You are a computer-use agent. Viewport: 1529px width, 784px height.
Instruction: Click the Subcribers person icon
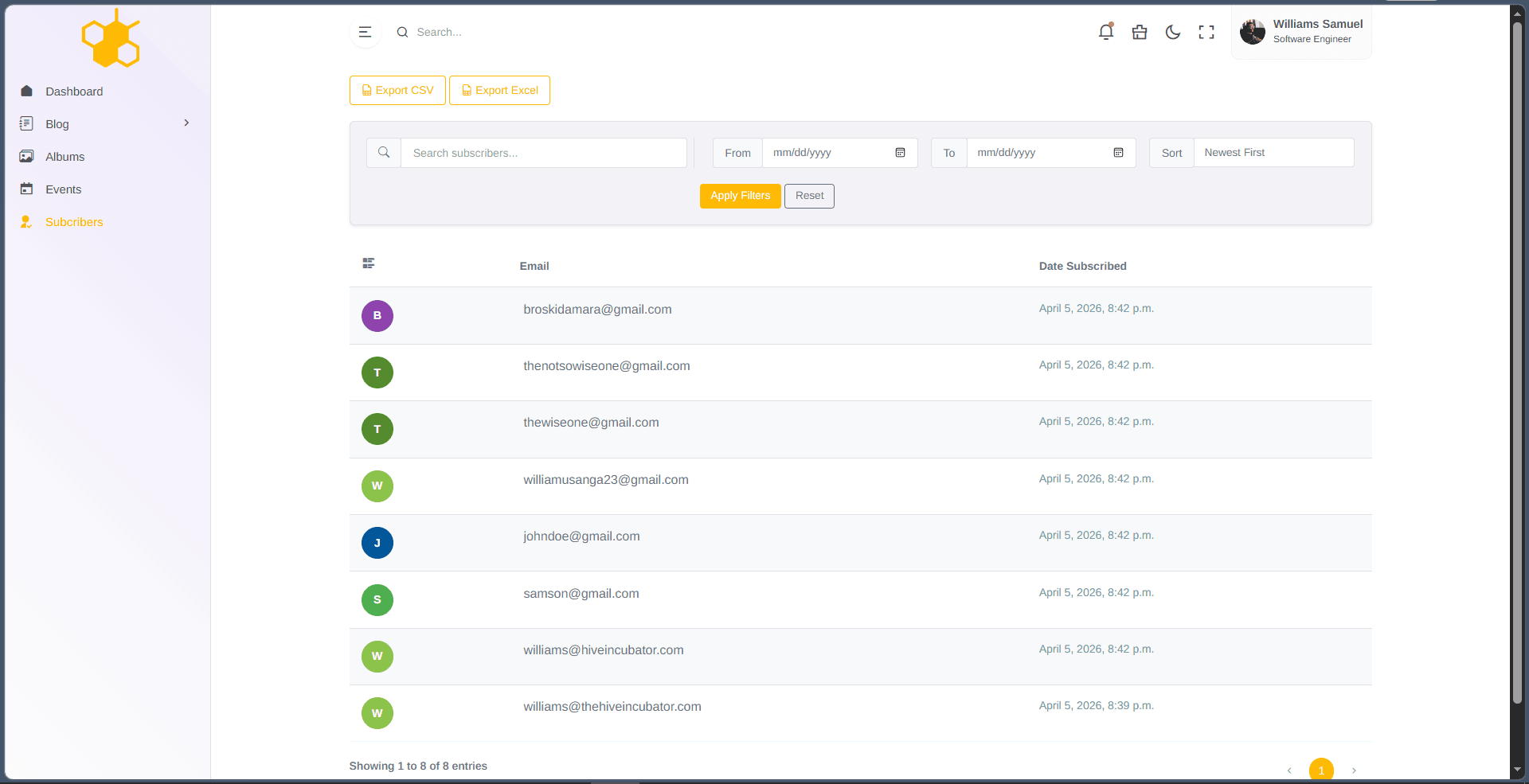(26, 221)
